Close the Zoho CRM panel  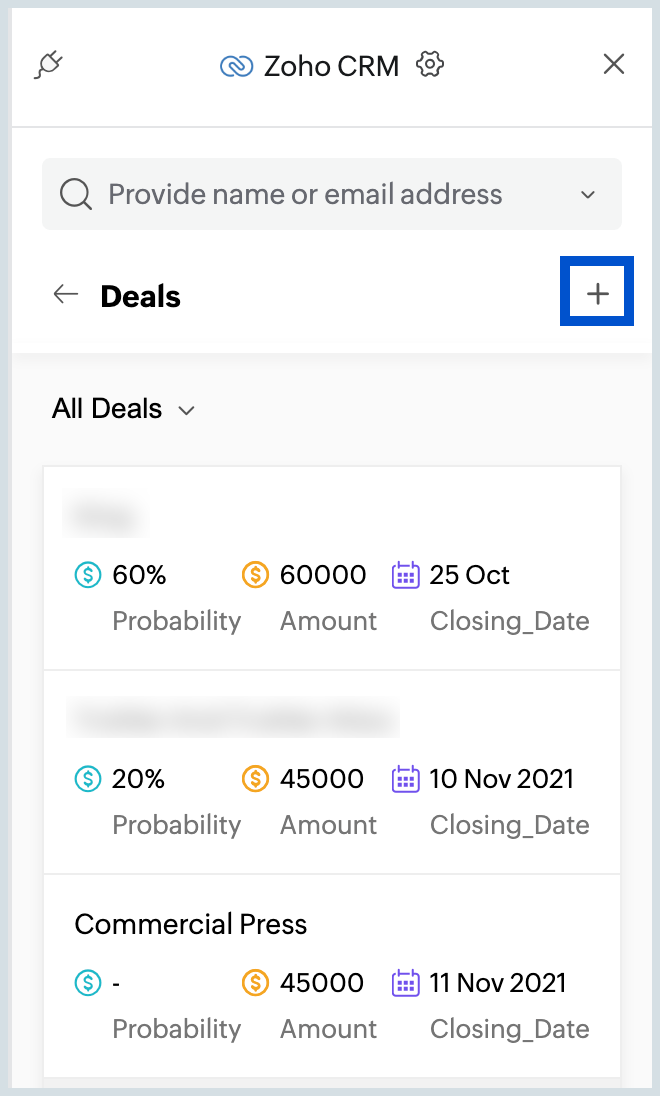click(x=613, y=64)
